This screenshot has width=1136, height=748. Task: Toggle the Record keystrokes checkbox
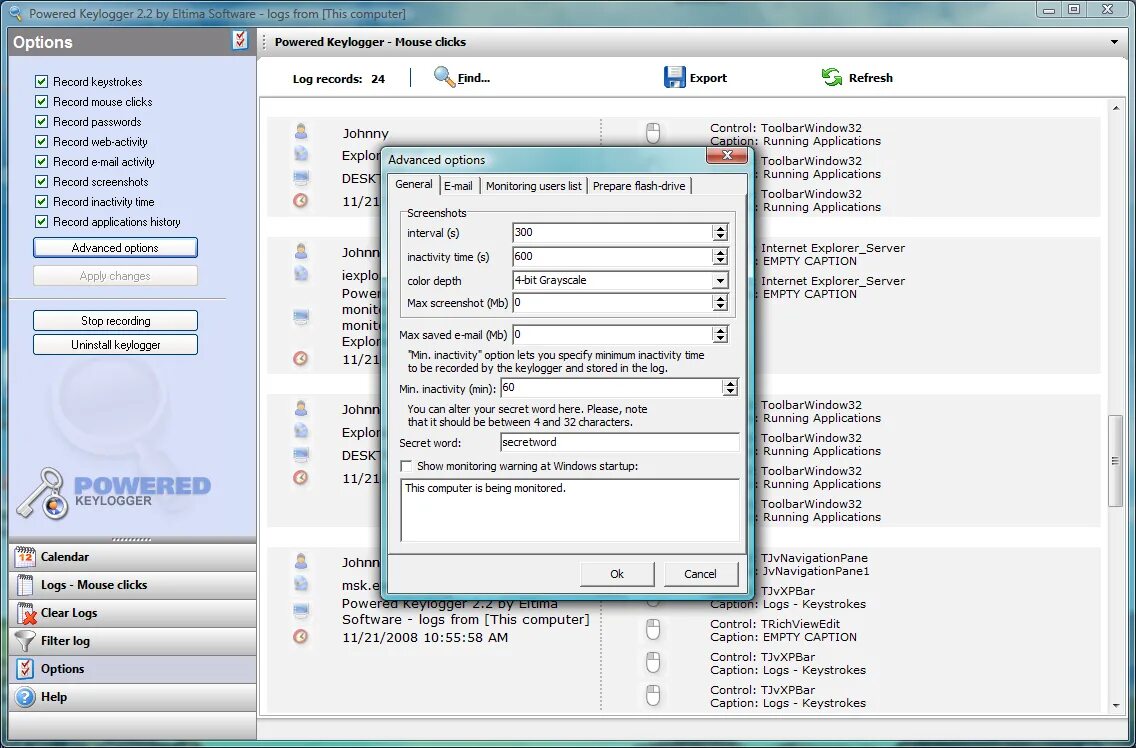pyautogui.click(x=41, y=82)
